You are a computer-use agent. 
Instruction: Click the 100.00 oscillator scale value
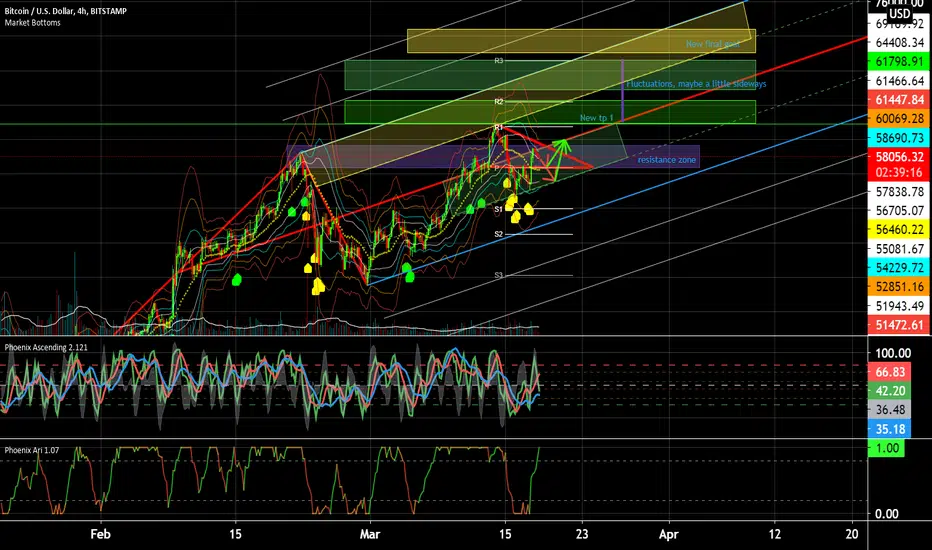point(892,353)
